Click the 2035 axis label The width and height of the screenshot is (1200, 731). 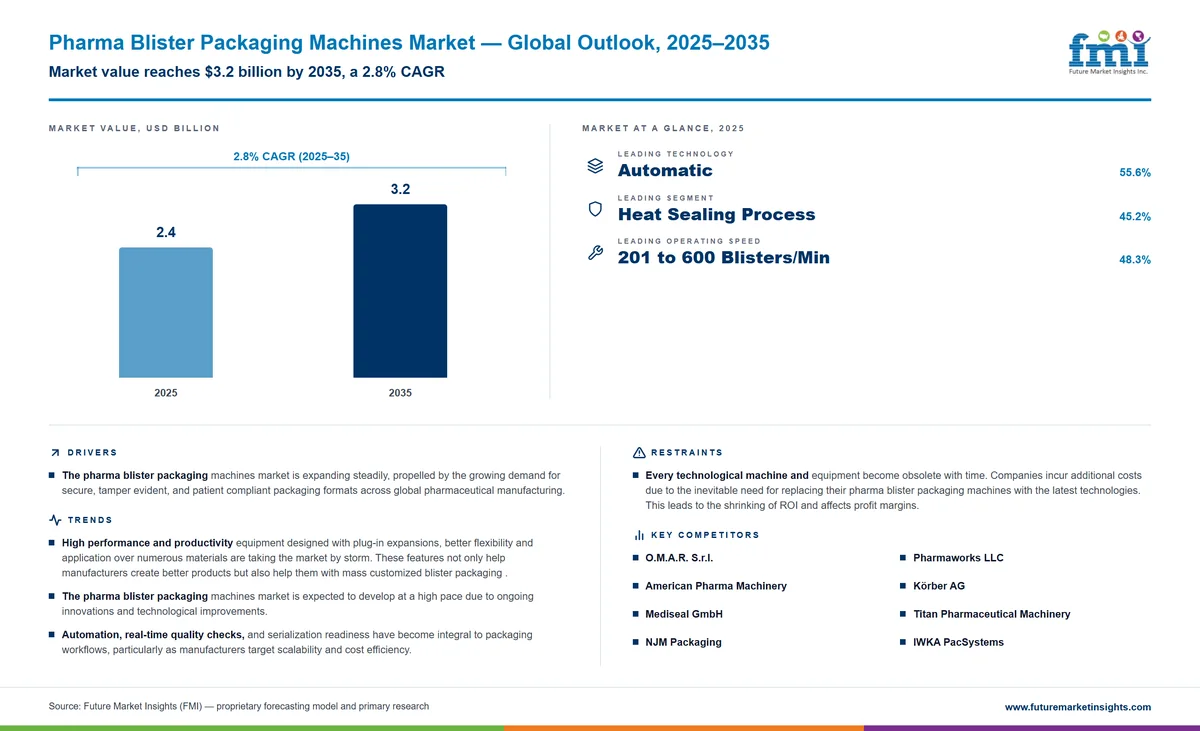click(400, 393)
